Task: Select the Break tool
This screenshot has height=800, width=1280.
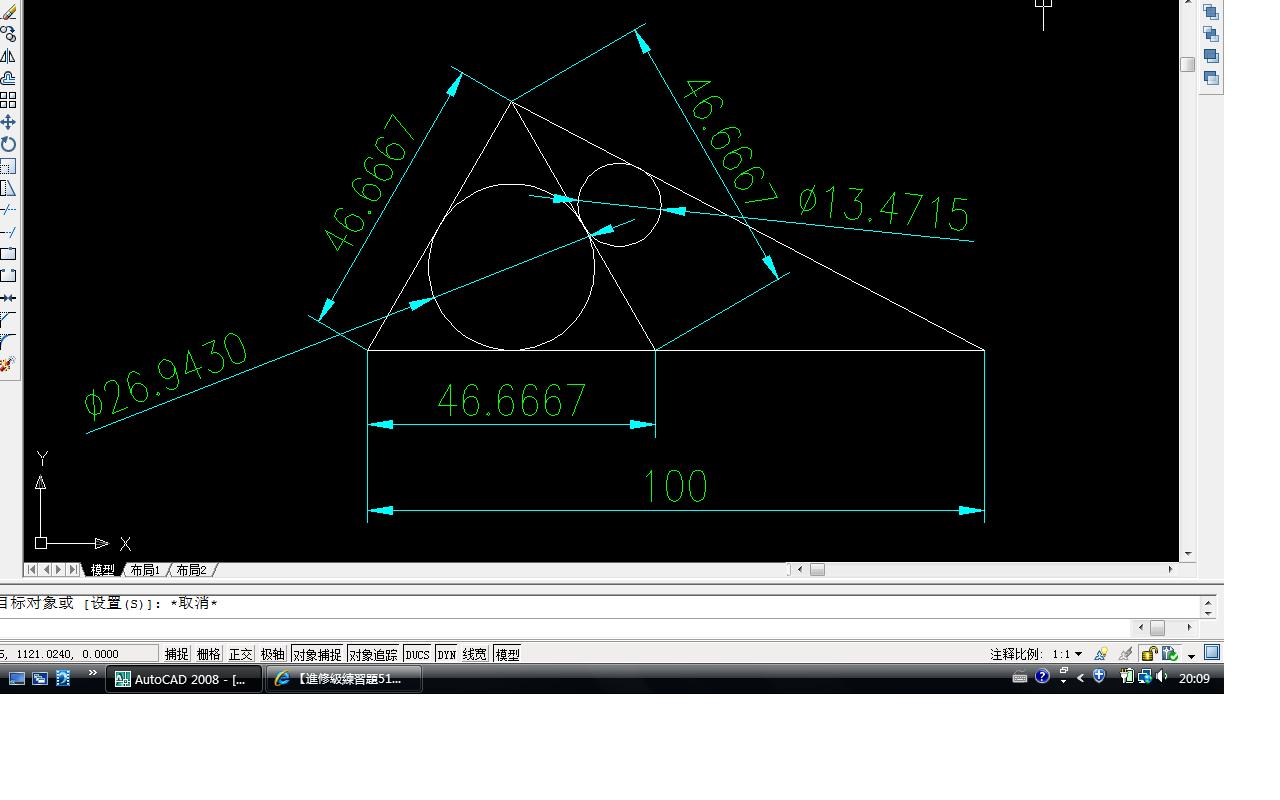Action: 8,276
